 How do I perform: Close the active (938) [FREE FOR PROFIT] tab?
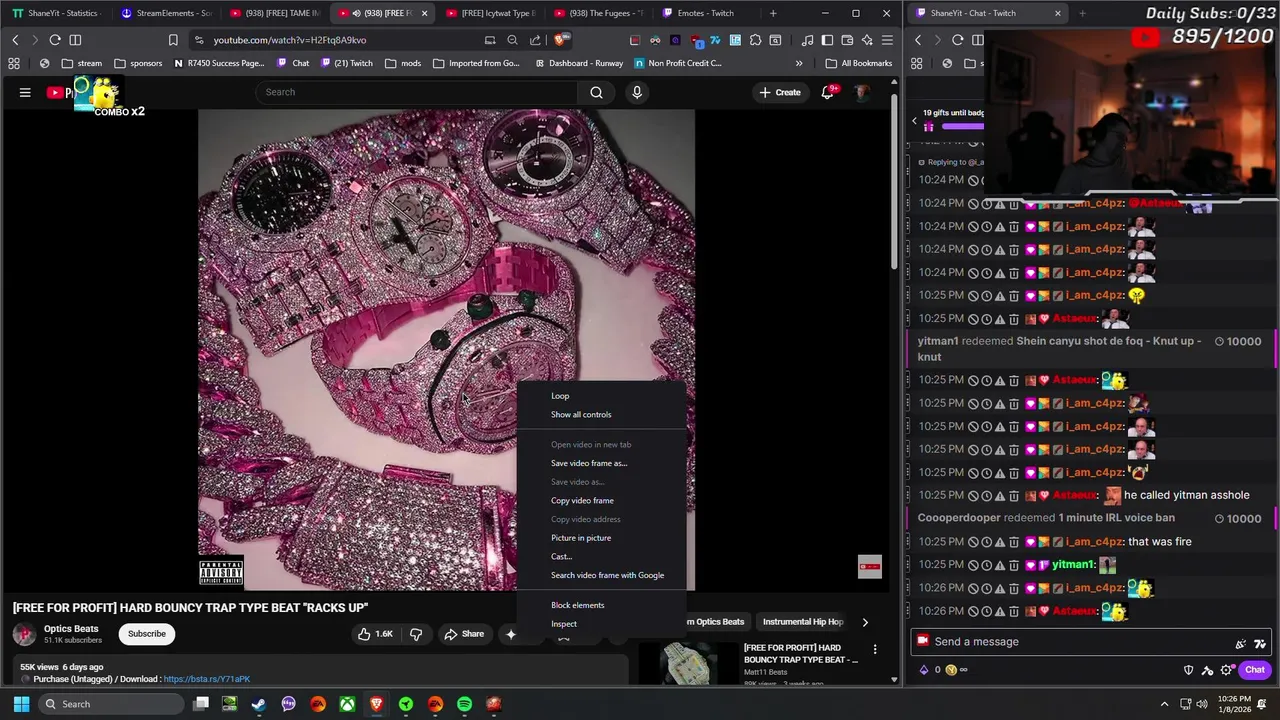click(x=424, y=13)
